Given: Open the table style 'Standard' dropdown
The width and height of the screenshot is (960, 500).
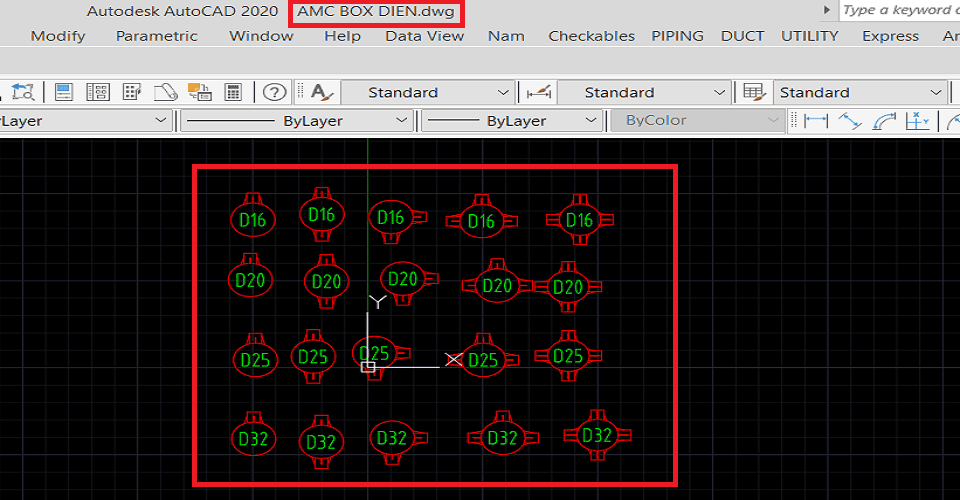Looking at the screenshot, I should click(x=860, y=92).
